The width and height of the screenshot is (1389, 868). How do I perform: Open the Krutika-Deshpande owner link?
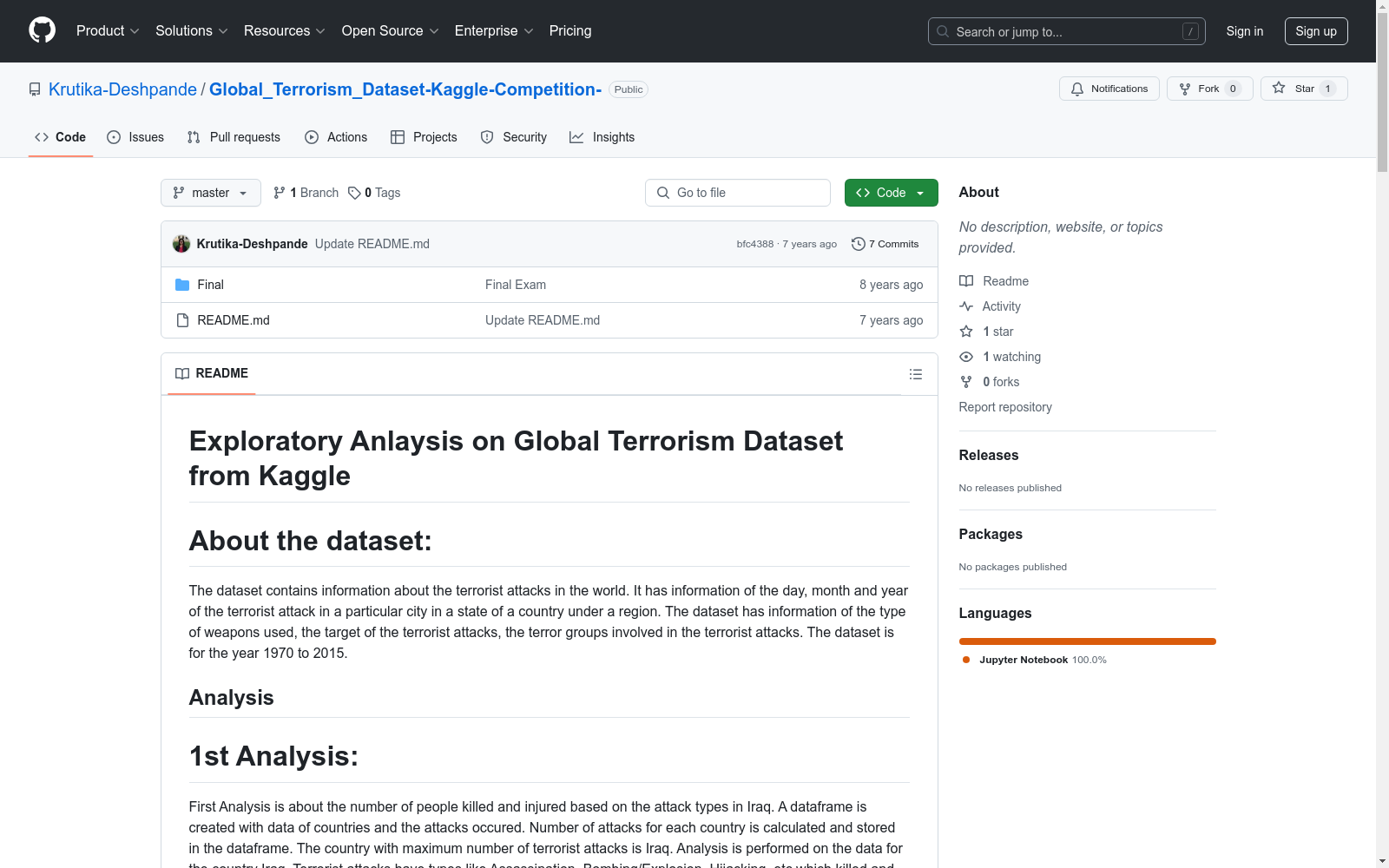(122, 89)
